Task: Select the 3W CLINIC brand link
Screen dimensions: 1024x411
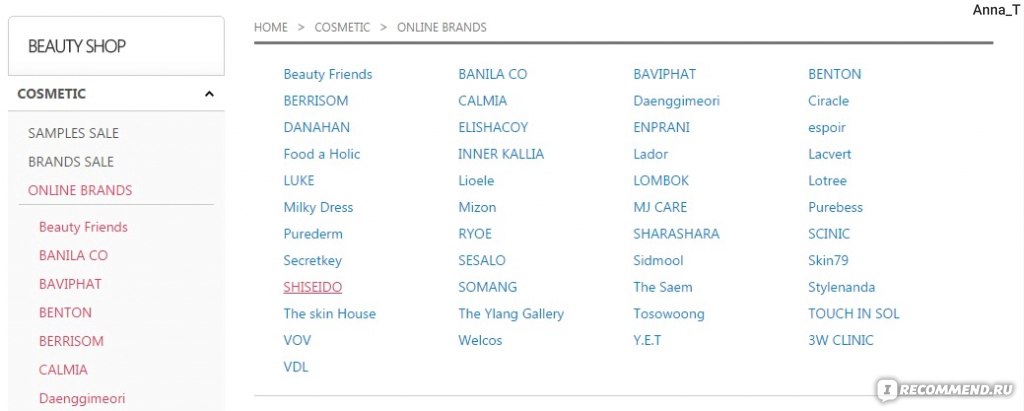Action: 840,340
